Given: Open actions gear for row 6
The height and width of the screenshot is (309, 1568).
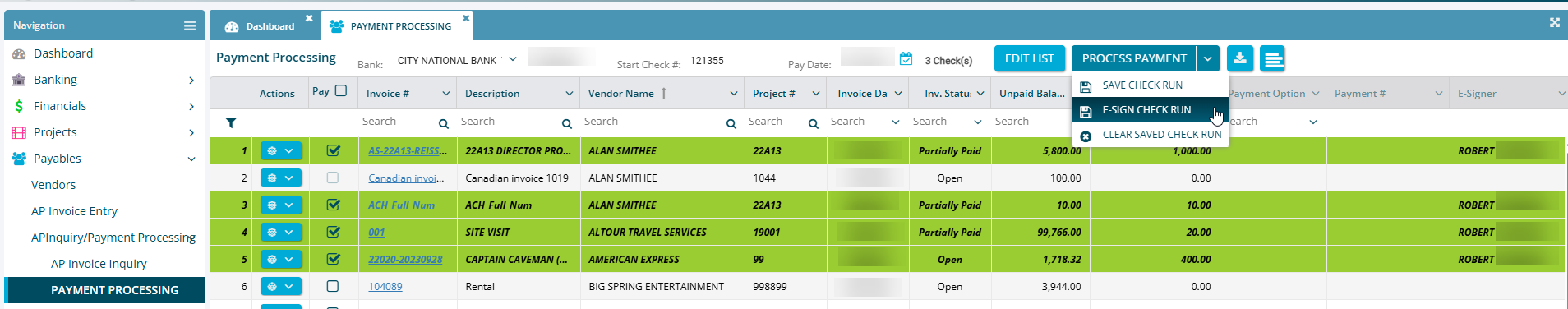Looking at the screenshot, I should tap(281, 287).
